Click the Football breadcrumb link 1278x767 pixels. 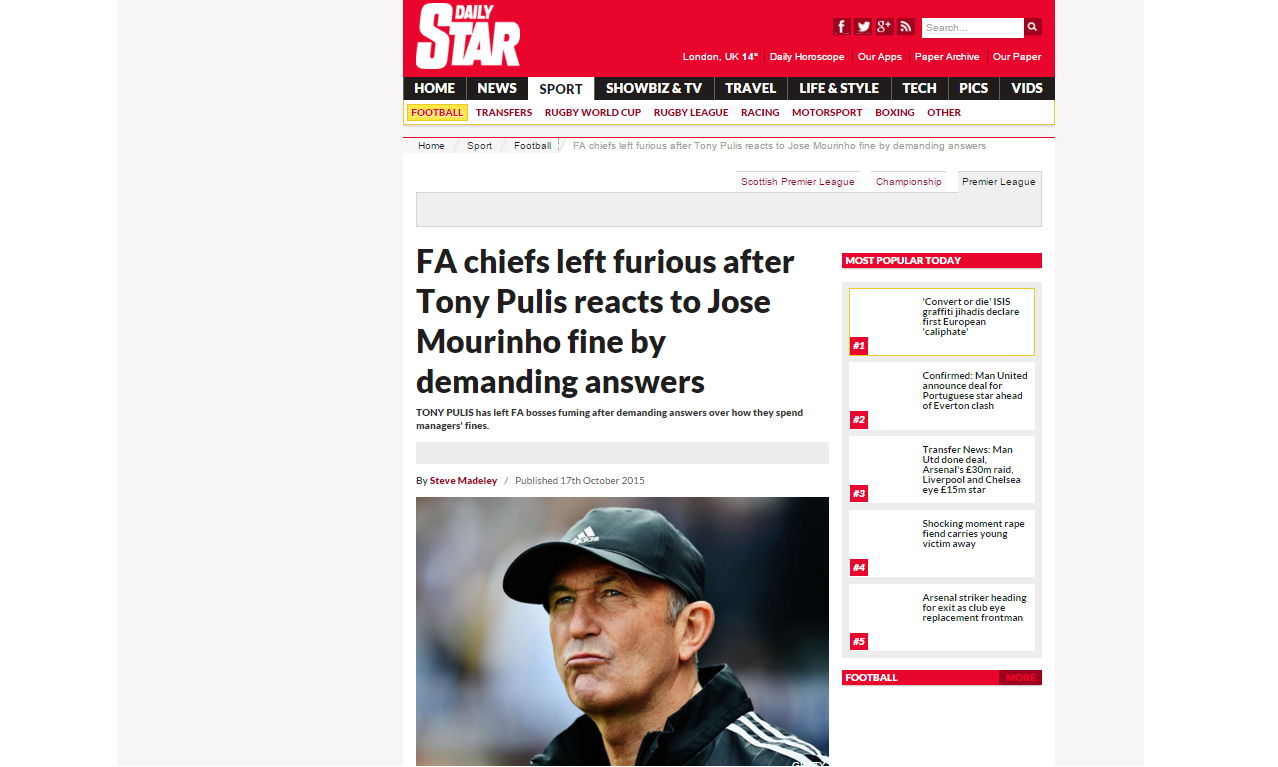pyautogui.click(x=533, y=146)
